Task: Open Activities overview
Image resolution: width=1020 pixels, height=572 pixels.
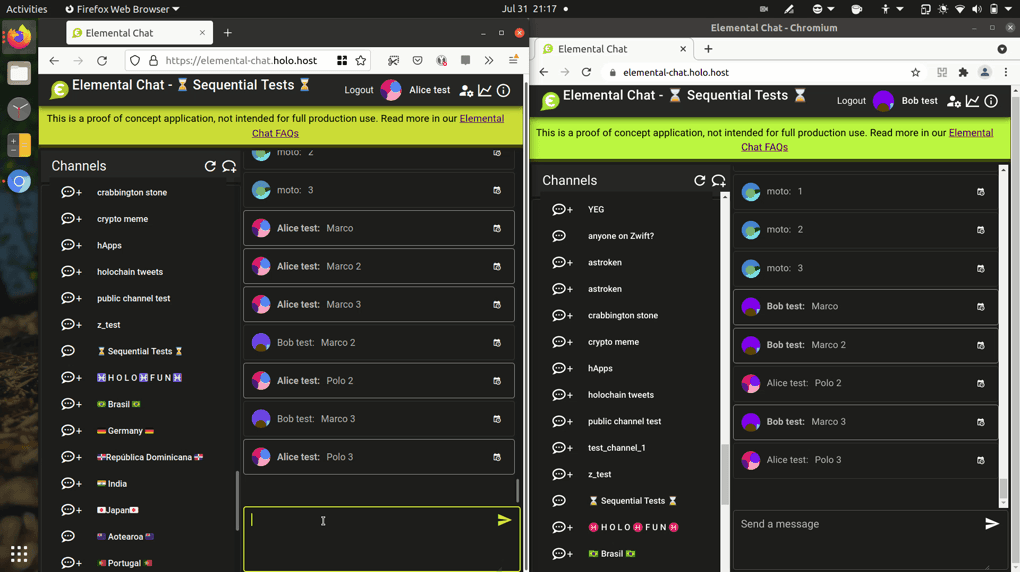Action: coord(27,9)
